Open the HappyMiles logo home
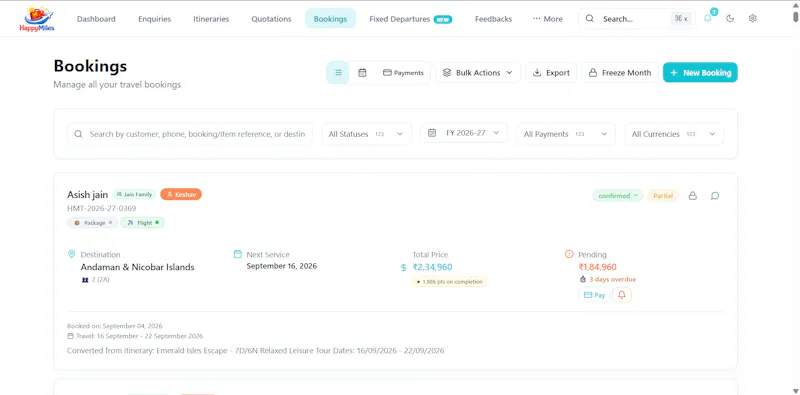800x395 pixels. [x=37, y=19]
